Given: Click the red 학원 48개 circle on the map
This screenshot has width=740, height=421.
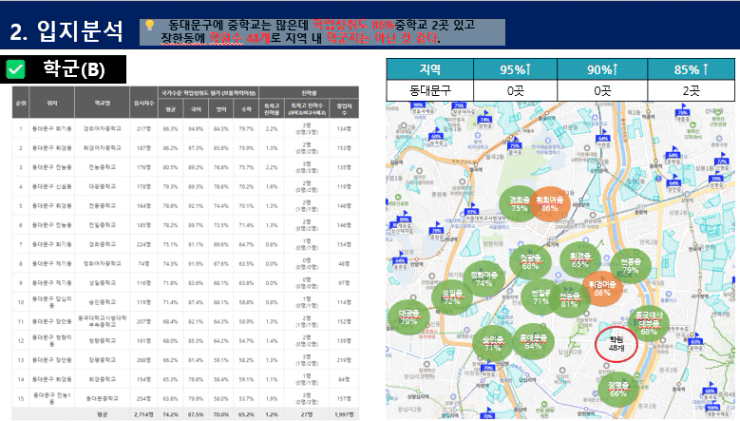Looking at the screenshot, I should [616, 345].
